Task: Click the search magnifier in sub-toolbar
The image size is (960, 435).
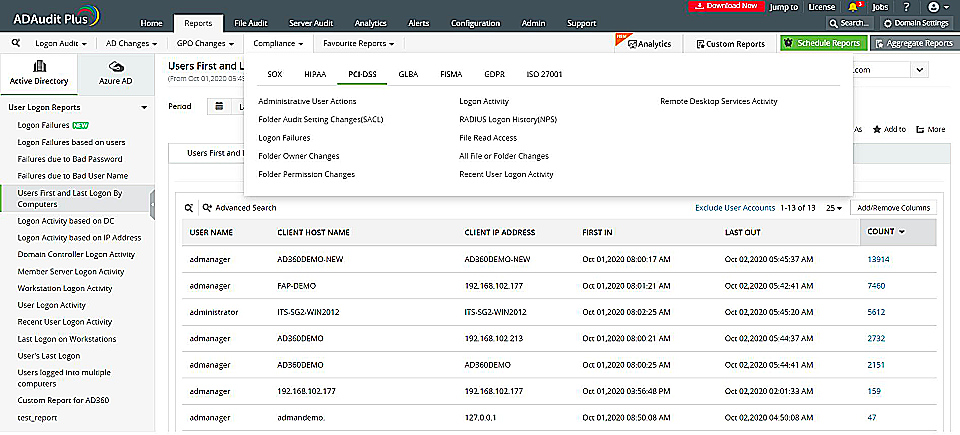Action: [x=15, y=44]
